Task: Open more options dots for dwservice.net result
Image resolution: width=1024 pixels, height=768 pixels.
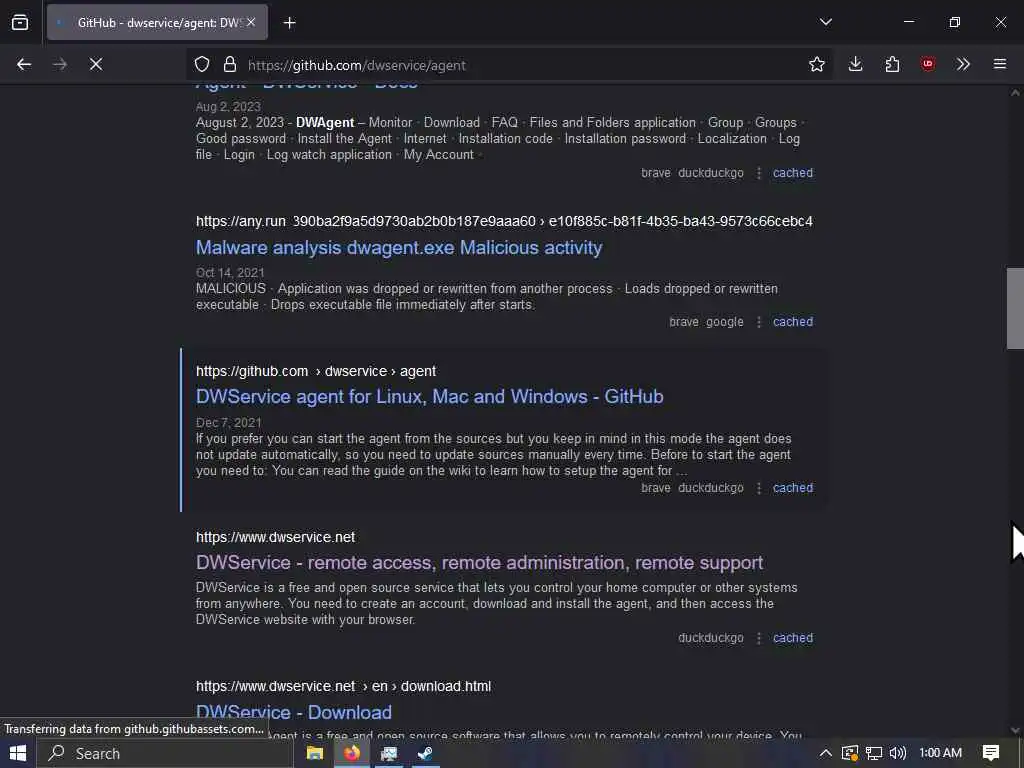Action: pyautogui.click(x=758, y=638)
